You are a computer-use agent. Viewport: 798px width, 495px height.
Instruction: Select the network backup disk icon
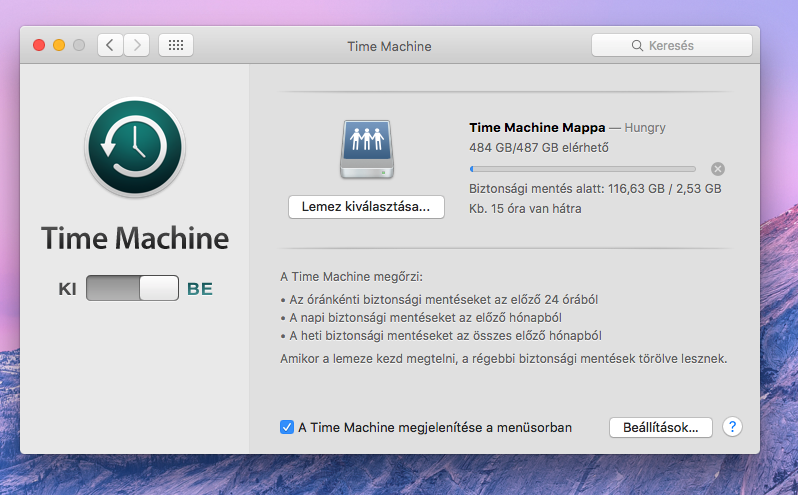[366, 149]
